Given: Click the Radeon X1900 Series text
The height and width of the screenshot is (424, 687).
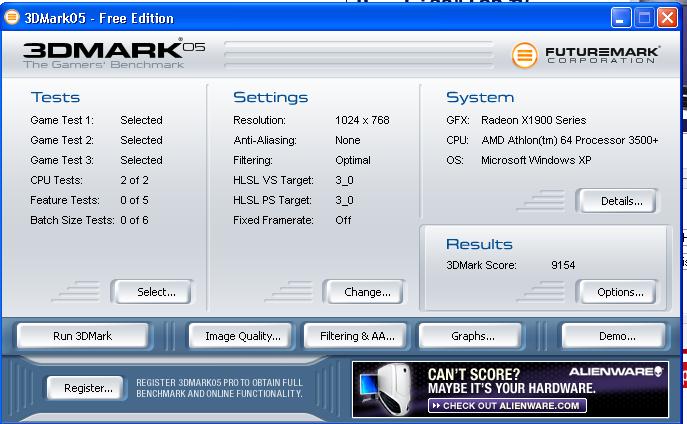Looking at the screenshot, I should coord(534,120).
